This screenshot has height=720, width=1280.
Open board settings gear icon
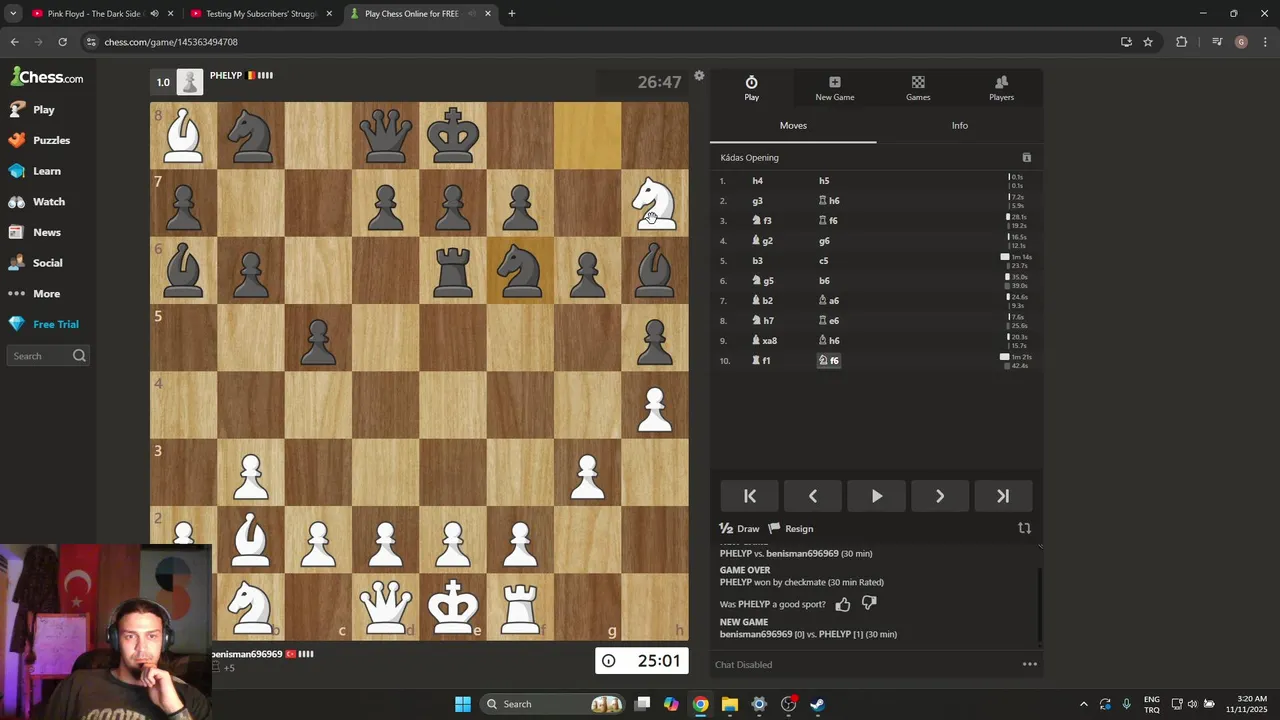(699, 76)
